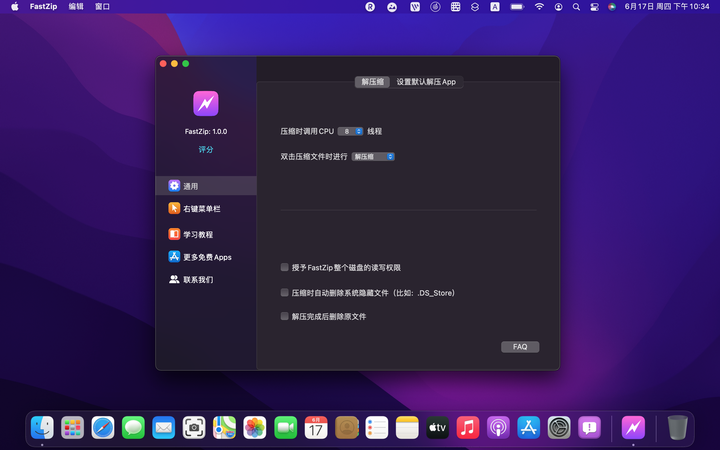This screenshot has height=450, width=720.
Task: Open Maps from the dock
Action: tap(225, 428)
